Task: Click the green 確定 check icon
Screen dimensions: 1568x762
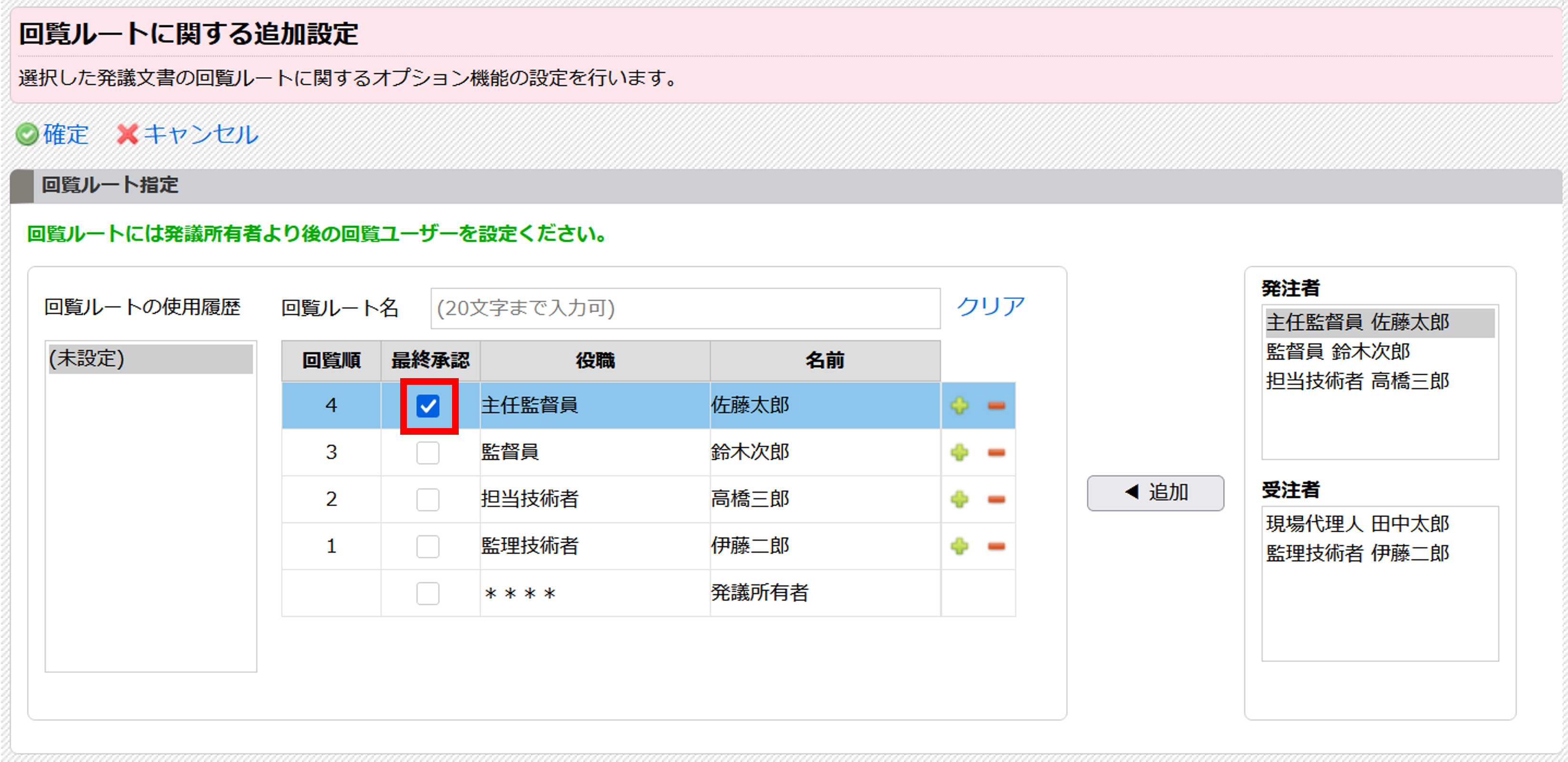Action: [27, 135]
